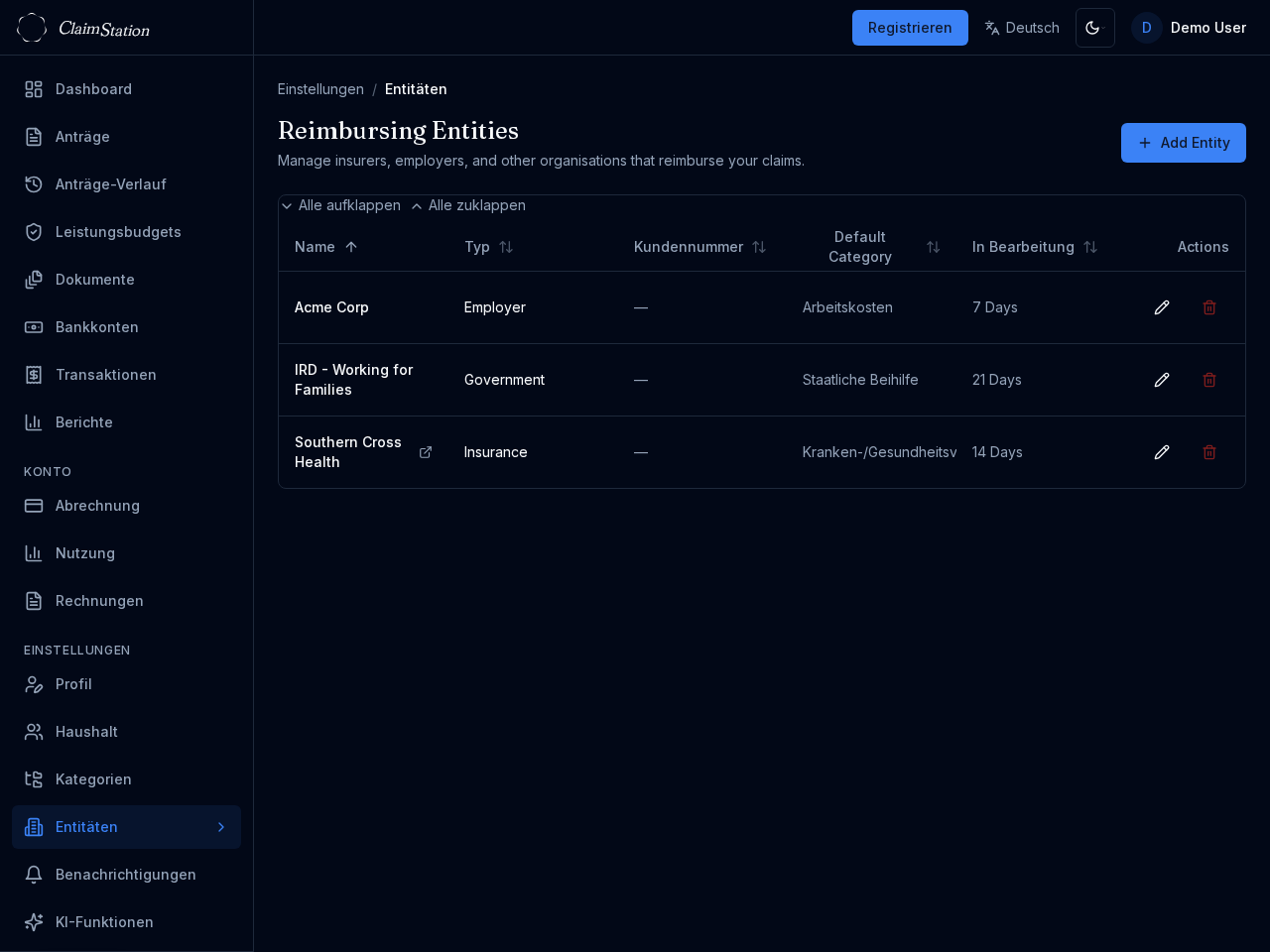Click the Anträge-Verlauf history icon
1270x952 pixels.
tap(34, 184)
